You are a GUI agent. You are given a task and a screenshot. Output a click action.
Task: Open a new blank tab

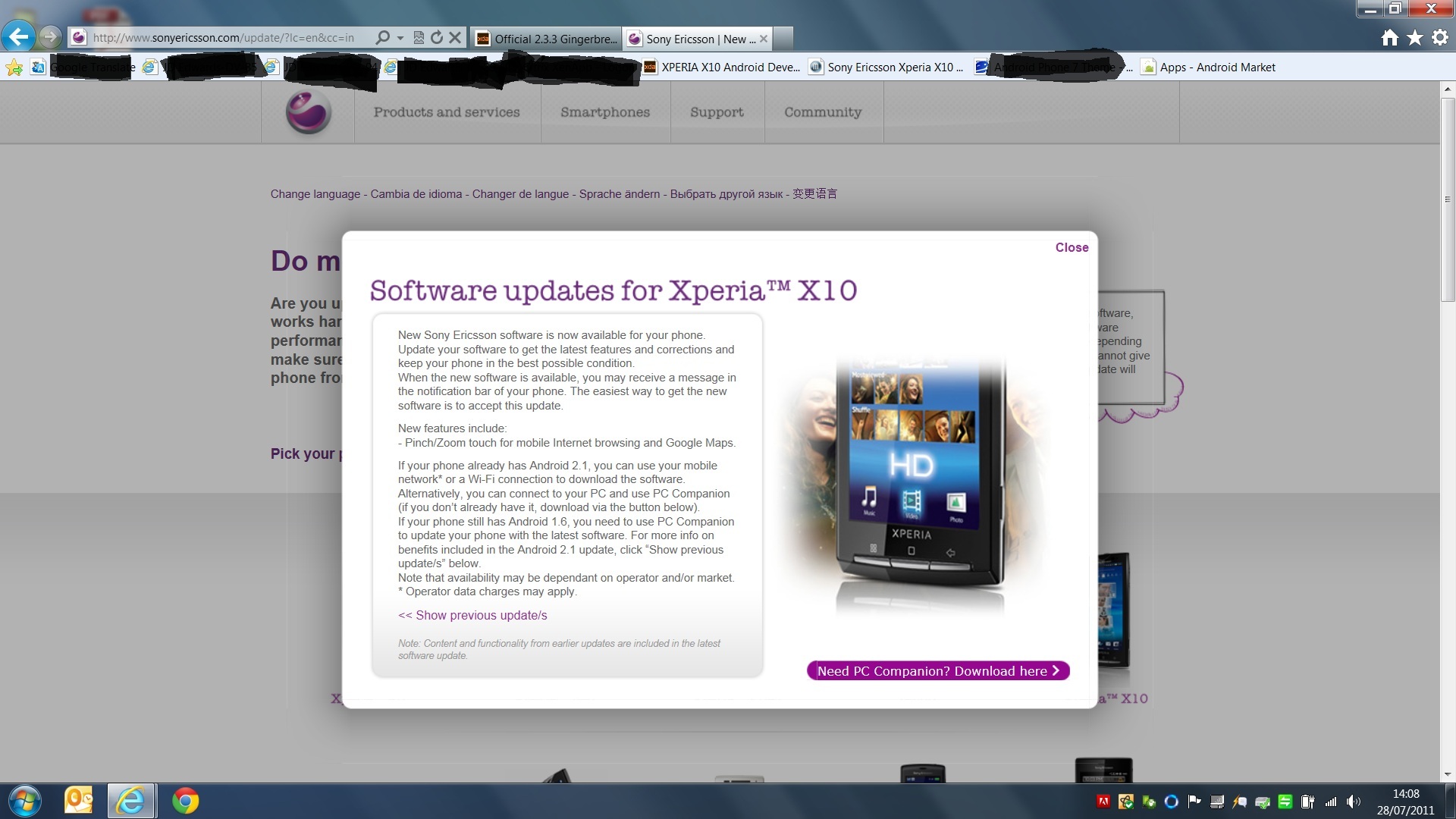coord(783,39)
